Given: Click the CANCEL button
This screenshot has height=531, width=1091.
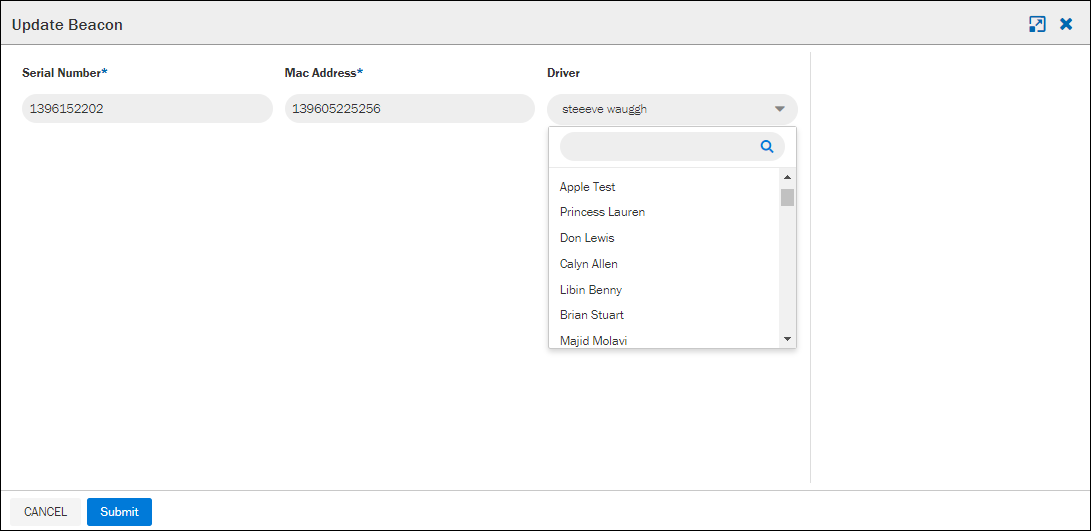Looking at the screenshot, I should 45,512.
